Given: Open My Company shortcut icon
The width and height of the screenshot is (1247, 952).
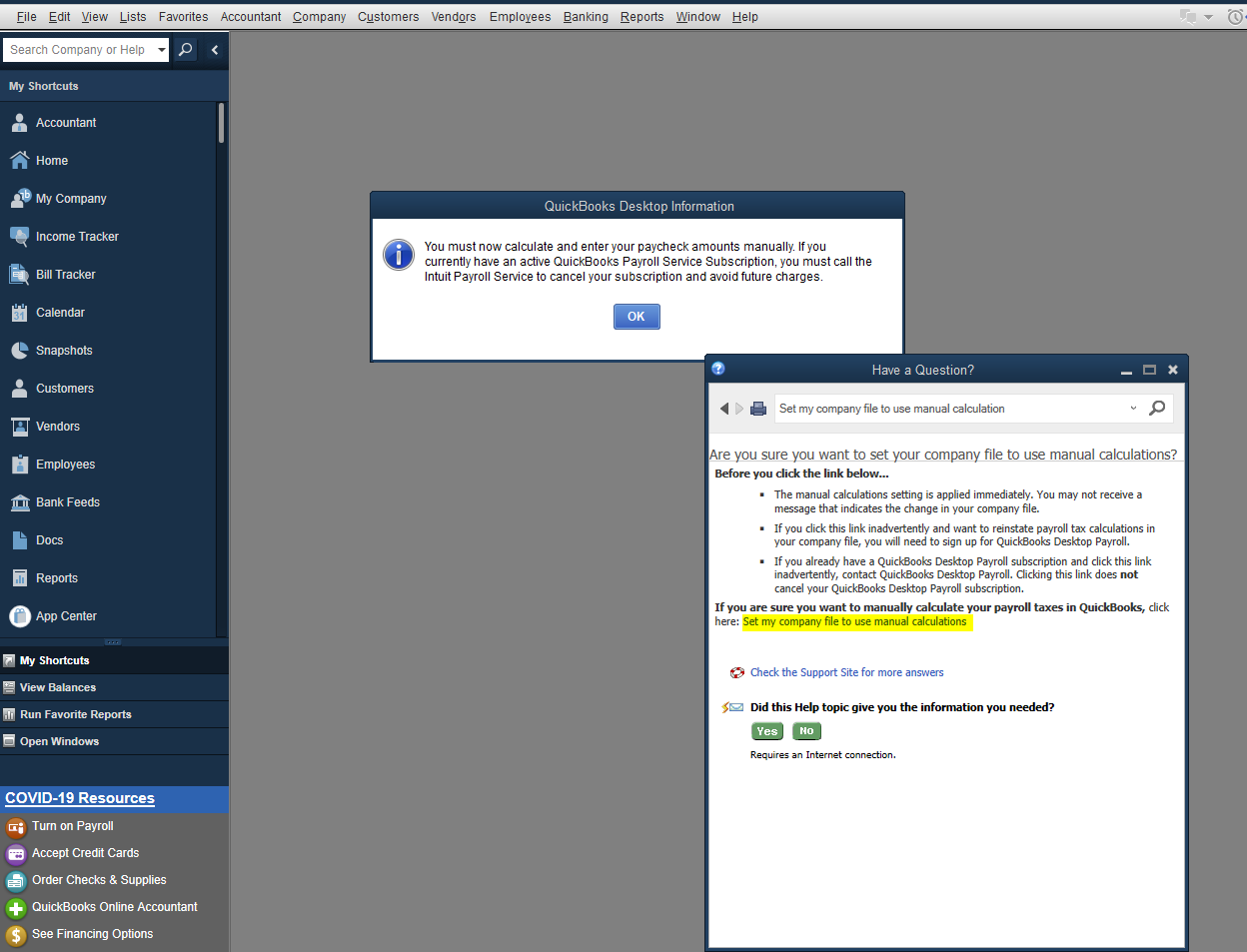Looking at the screenshot, I should 19,199.
